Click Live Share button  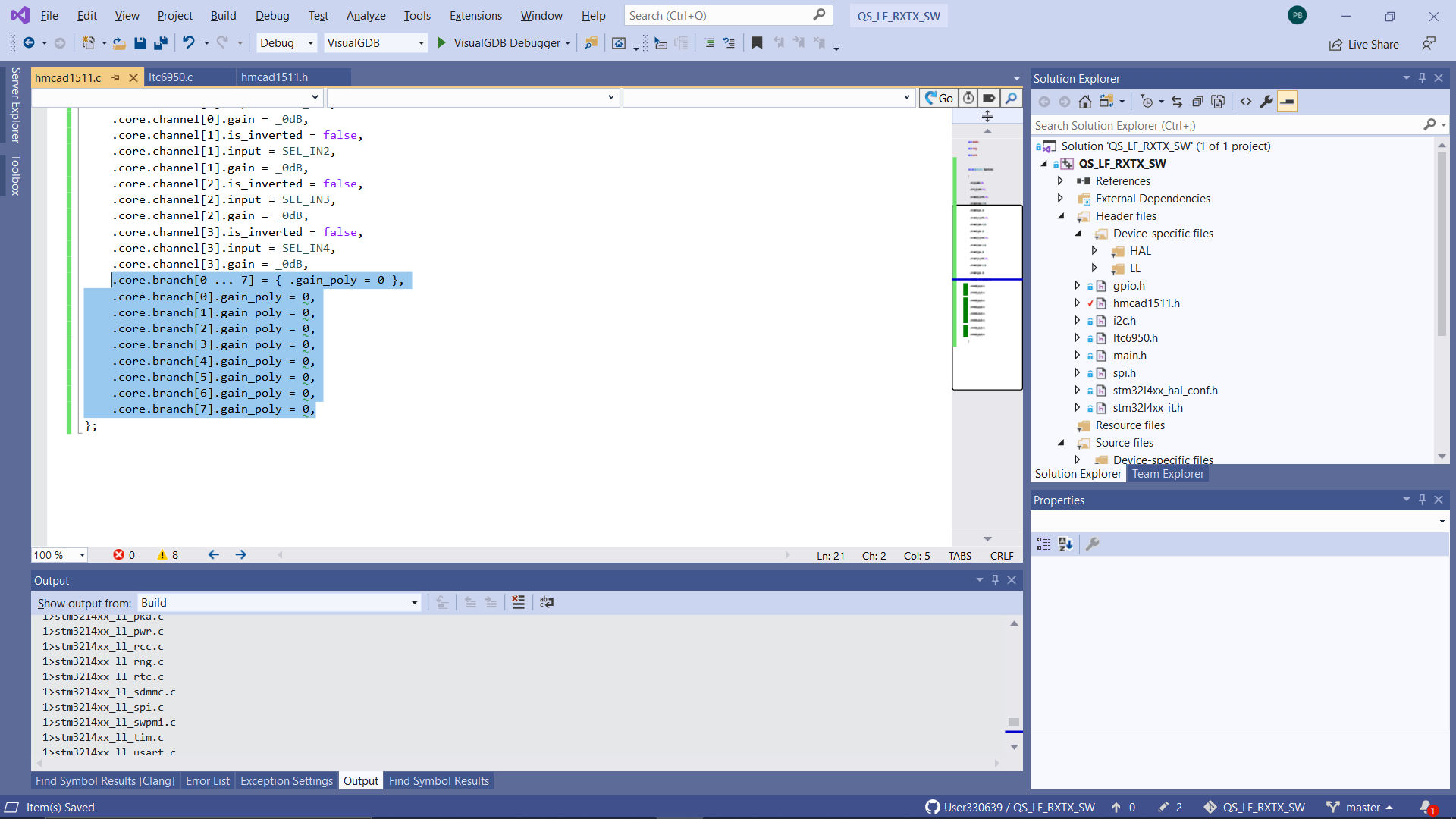pyautogui.click(x=1363, y=44)
